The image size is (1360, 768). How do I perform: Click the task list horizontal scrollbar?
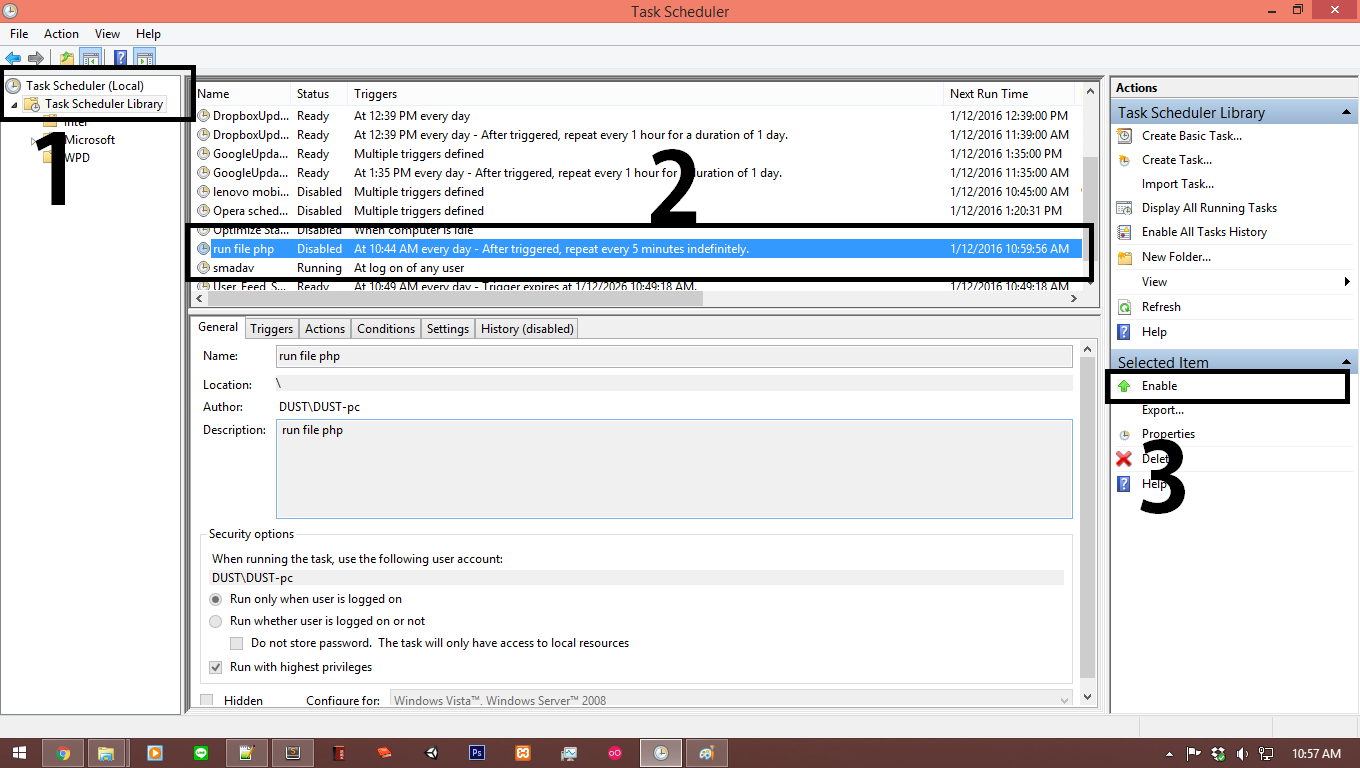[455, 298]
